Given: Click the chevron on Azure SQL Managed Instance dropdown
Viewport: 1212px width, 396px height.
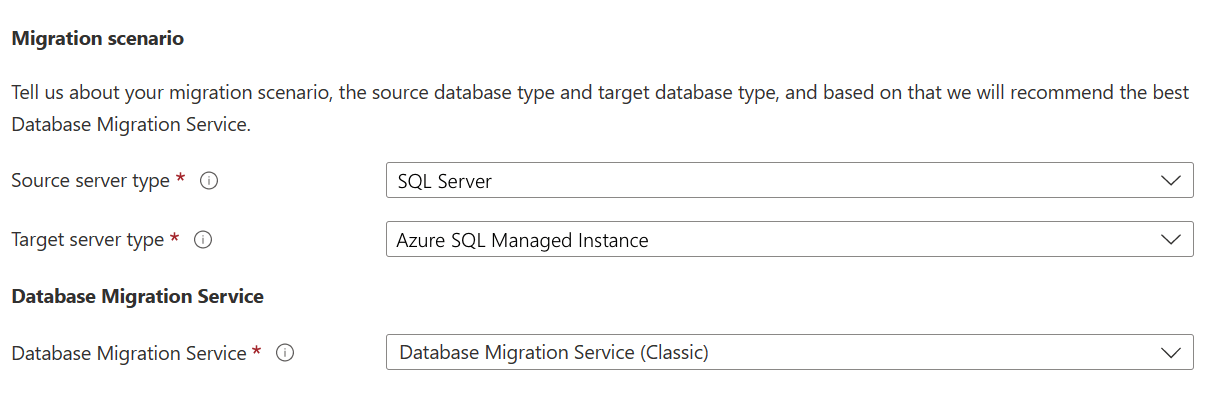Looking at the screenshot, I should (x=1170, y=240).
